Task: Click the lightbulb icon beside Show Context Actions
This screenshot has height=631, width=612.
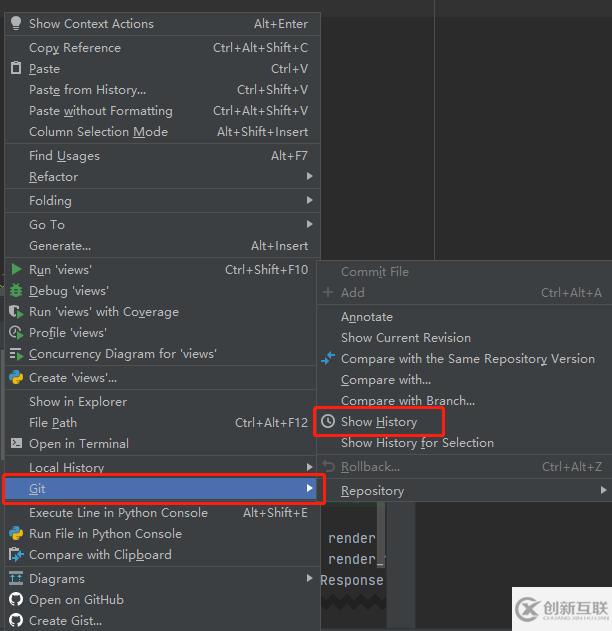Action: pos(16,23)
